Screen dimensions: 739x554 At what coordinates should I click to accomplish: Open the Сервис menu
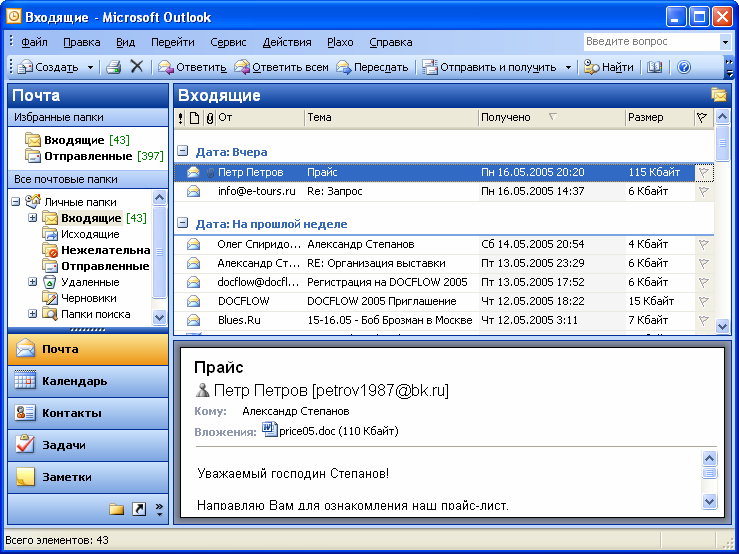(228, 42)
